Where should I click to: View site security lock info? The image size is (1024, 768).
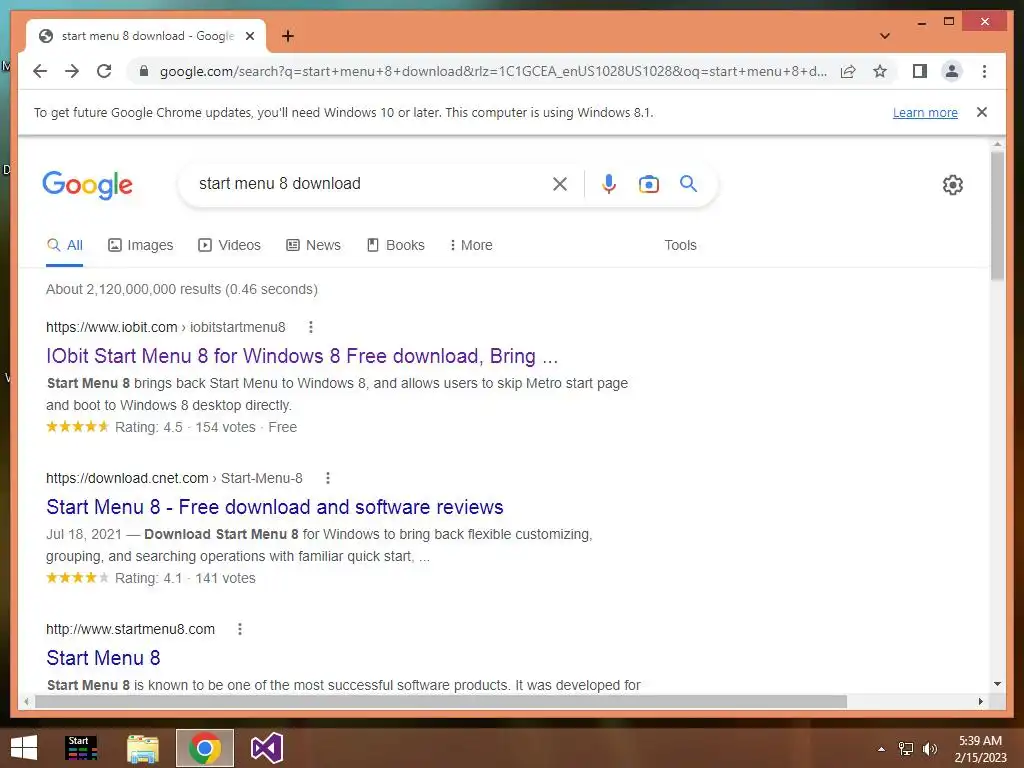pos(144,71)
